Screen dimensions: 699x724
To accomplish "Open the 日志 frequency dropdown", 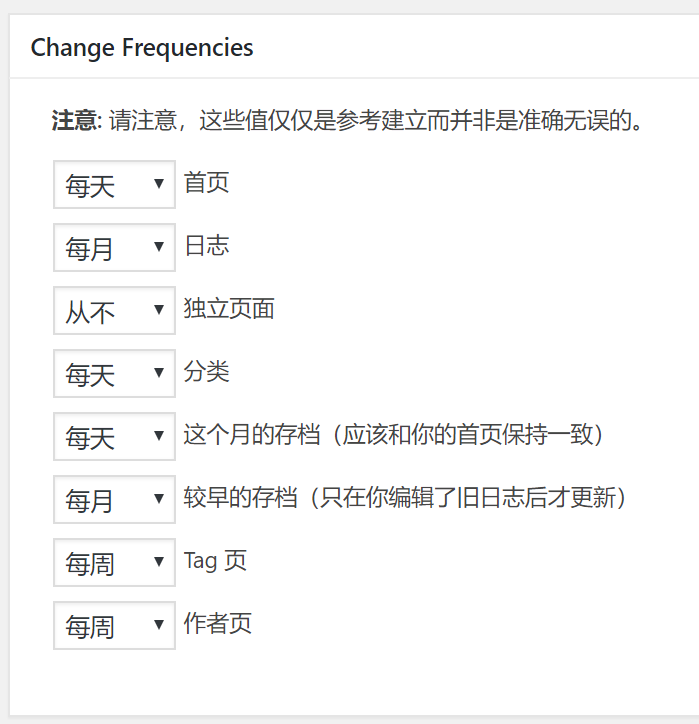I will pos(114,248).
